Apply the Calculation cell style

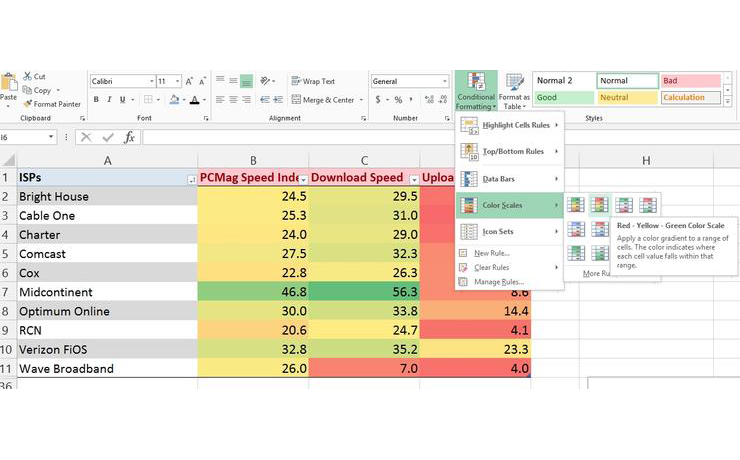point(690,98)
